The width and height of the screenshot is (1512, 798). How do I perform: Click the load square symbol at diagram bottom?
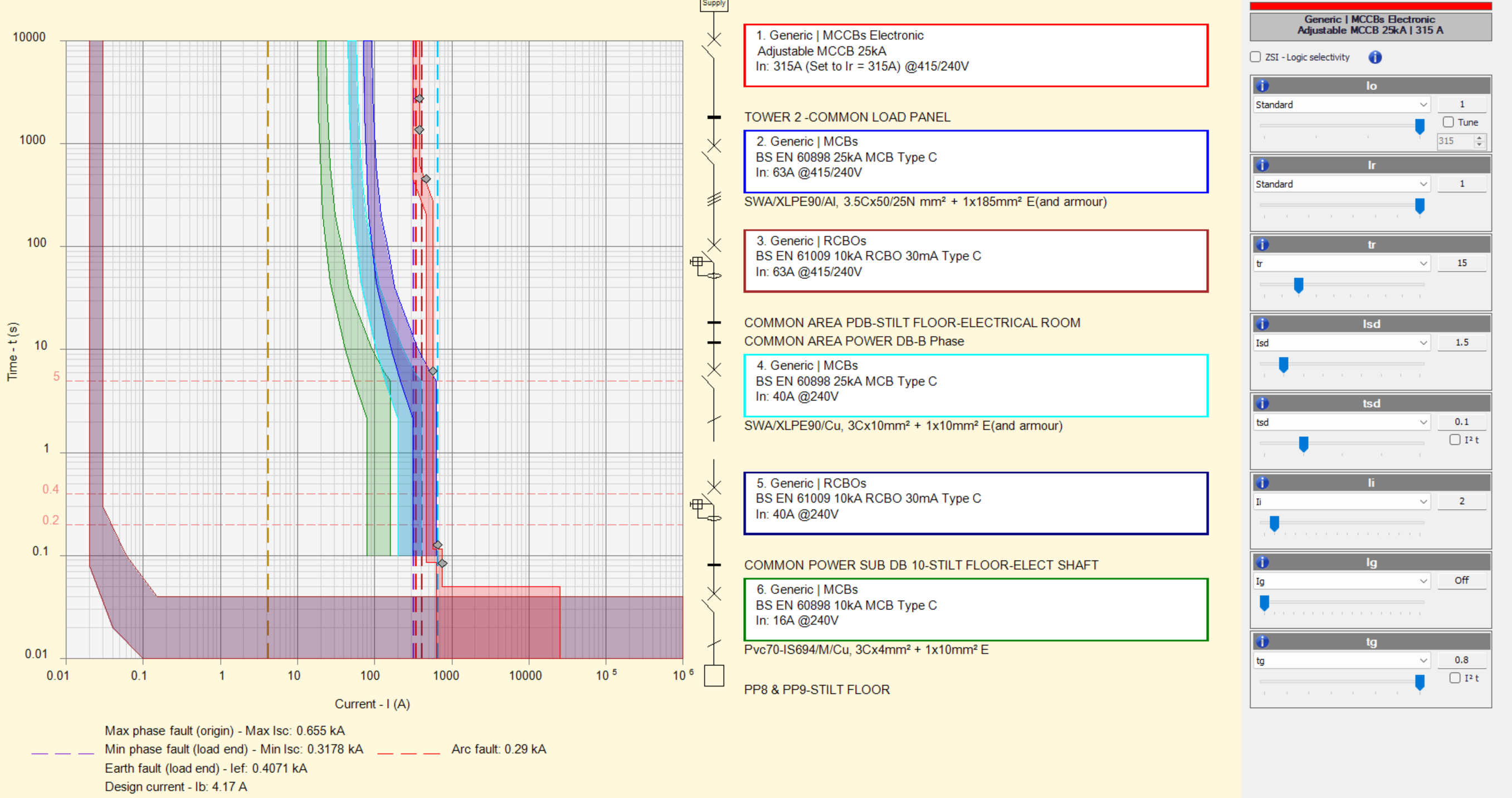pos(714,675)
